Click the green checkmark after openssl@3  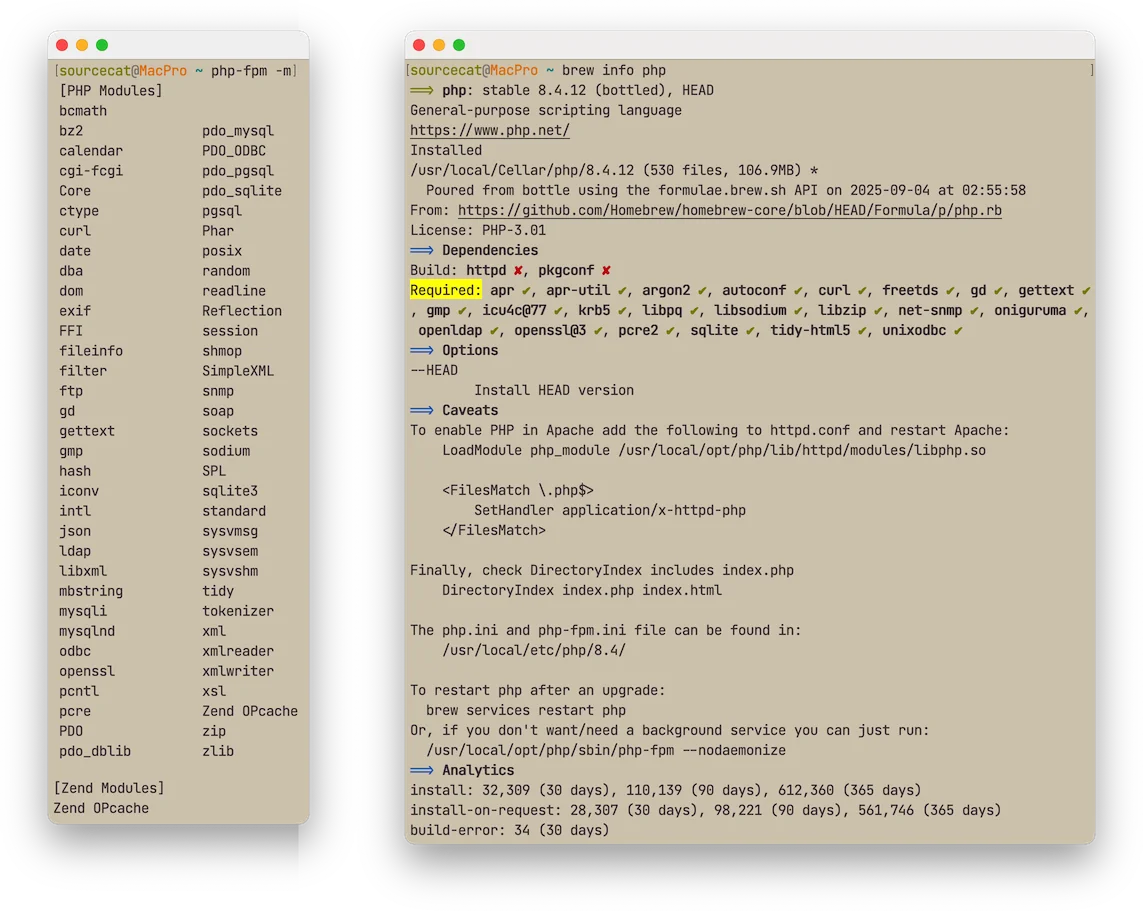pyautogui.click(x=598, y=330)
